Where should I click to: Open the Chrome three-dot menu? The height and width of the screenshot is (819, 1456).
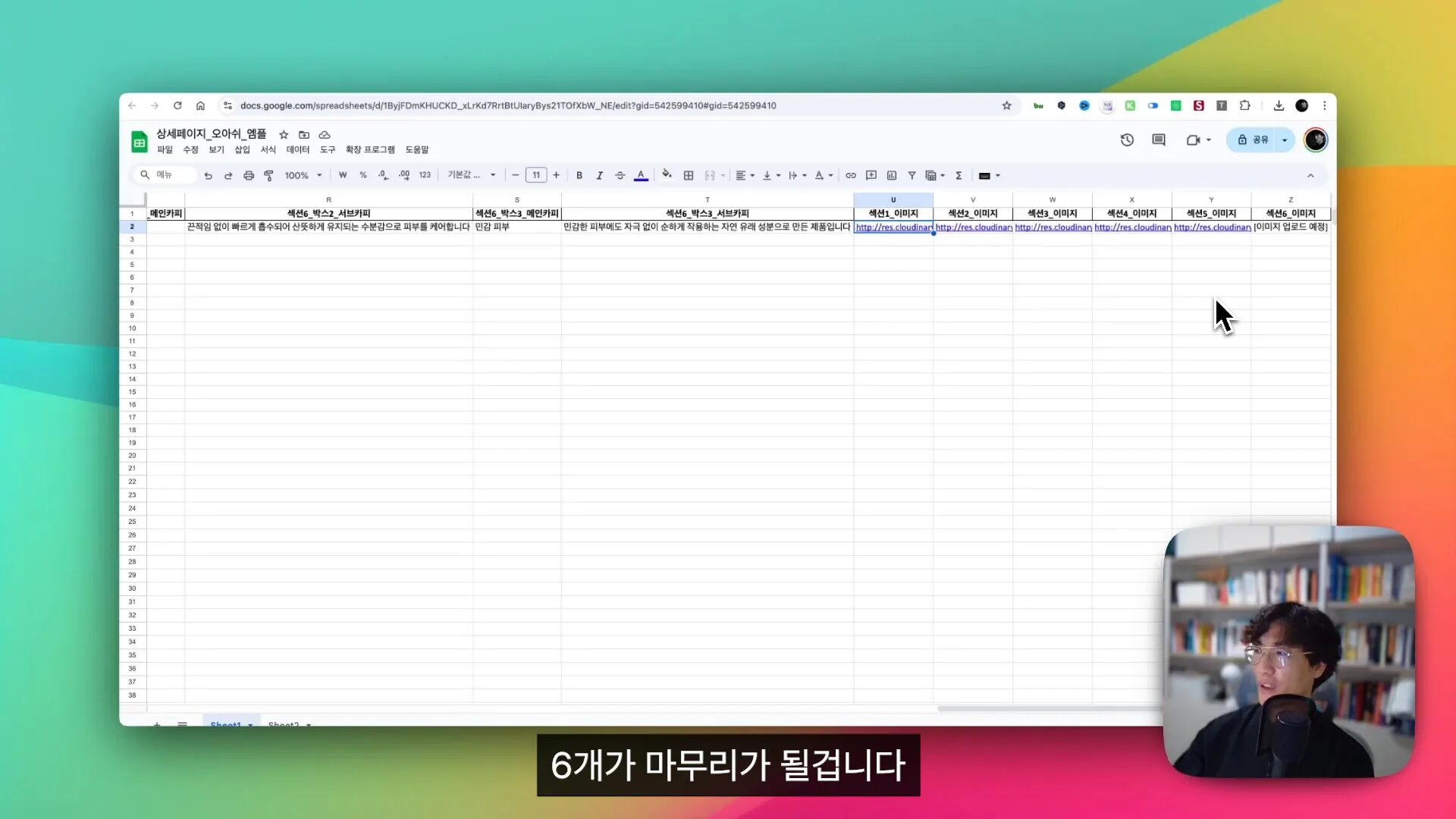point(1325,105)
